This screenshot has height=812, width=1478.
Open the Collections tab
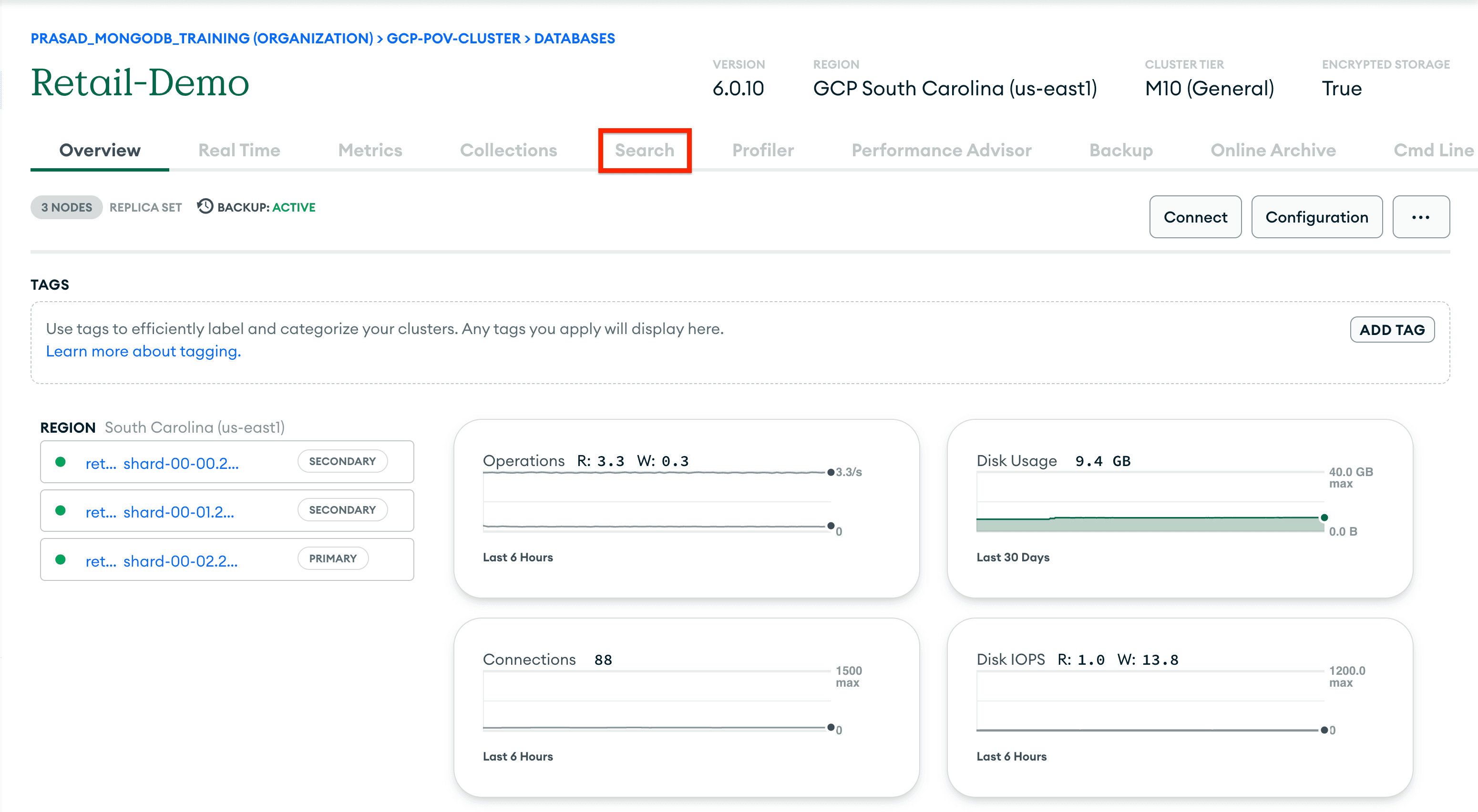pos(508,150)
